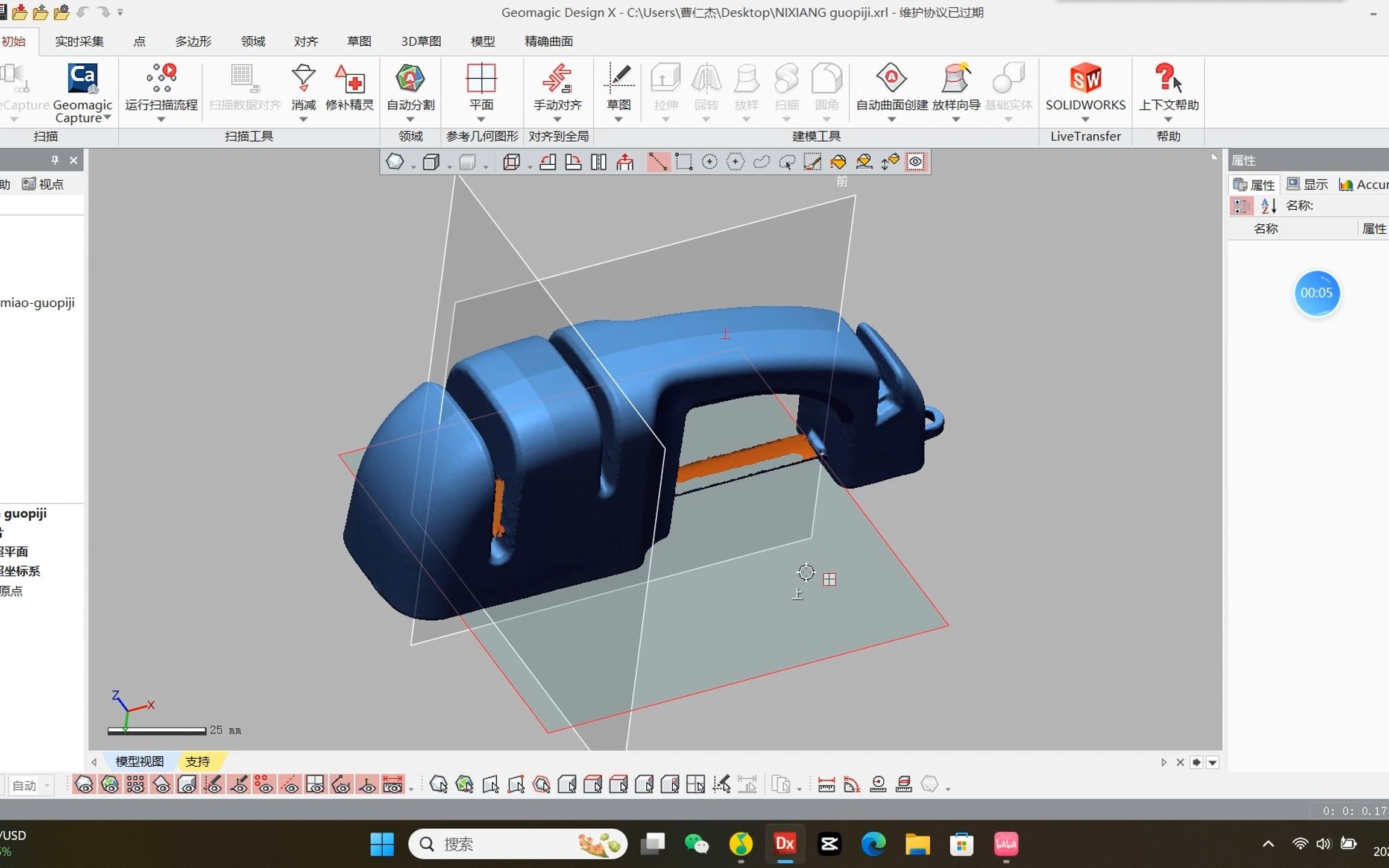Click the 显示 button in the properties panel
Viewport: 1389px width, 868px height.
click(1308, 184)
